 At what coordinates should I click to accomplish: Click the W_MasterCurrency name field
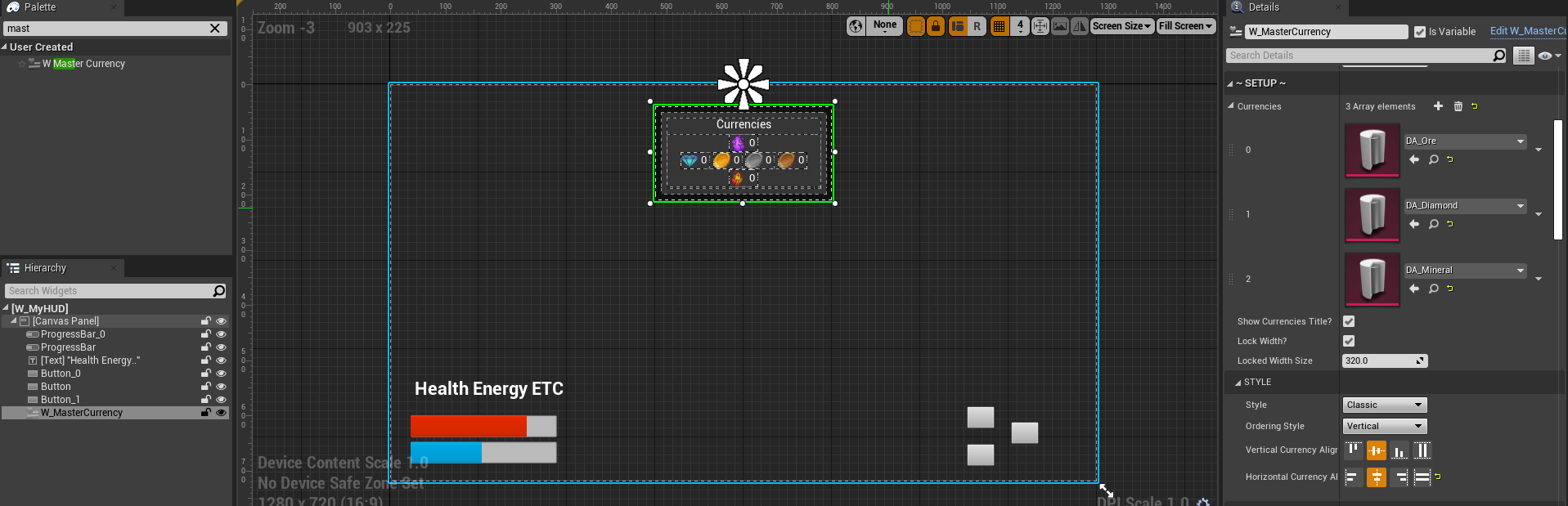[x=1326, y=32]
